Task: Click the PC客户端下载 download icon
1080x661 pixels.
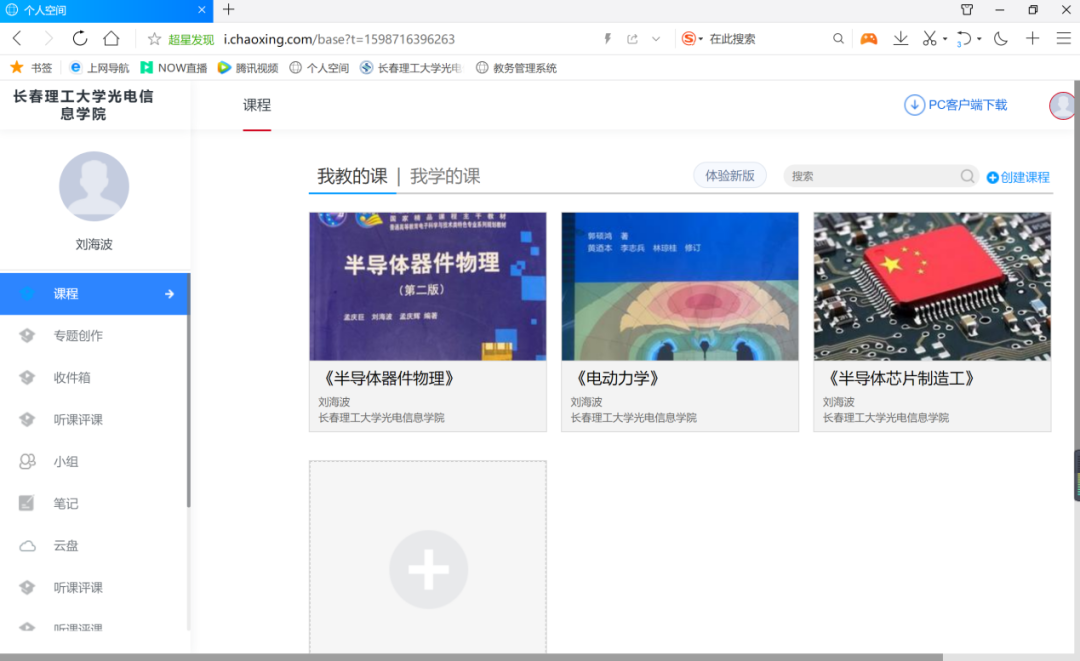Action: coord(914,105)
